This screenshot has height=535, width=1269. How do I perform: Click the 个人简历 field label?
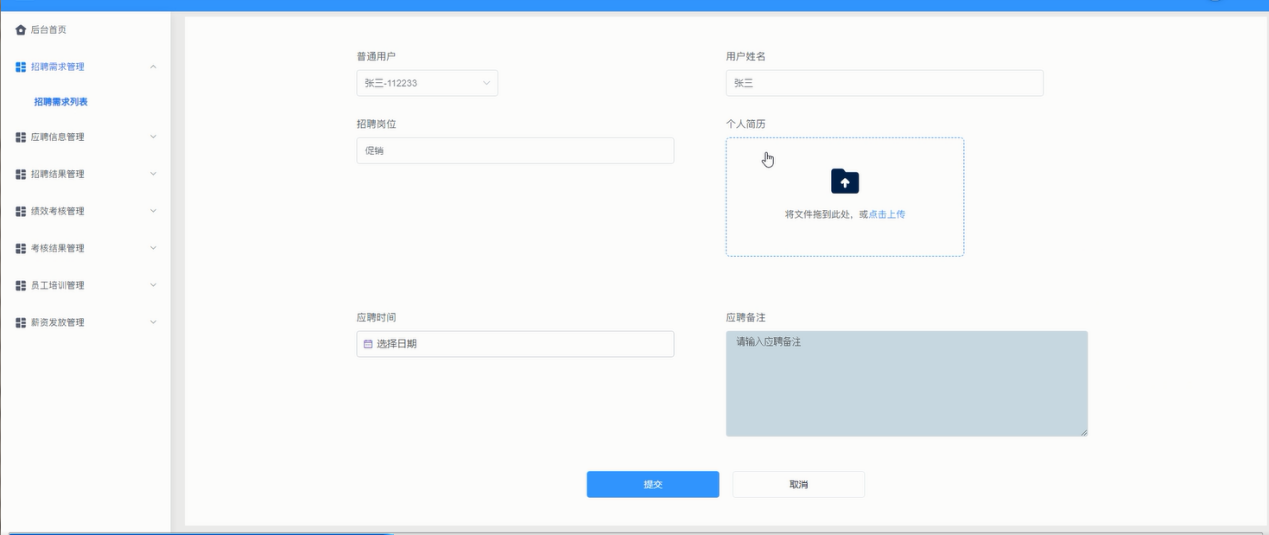746,124
